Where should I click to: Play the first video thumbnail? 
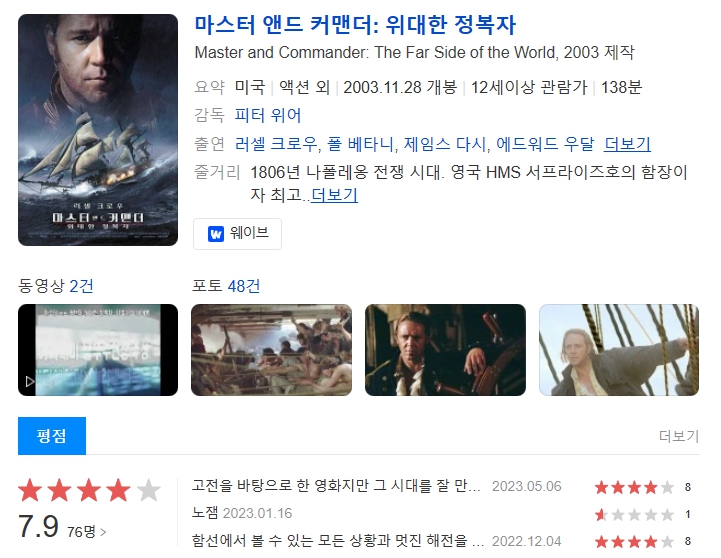point(98,350)
